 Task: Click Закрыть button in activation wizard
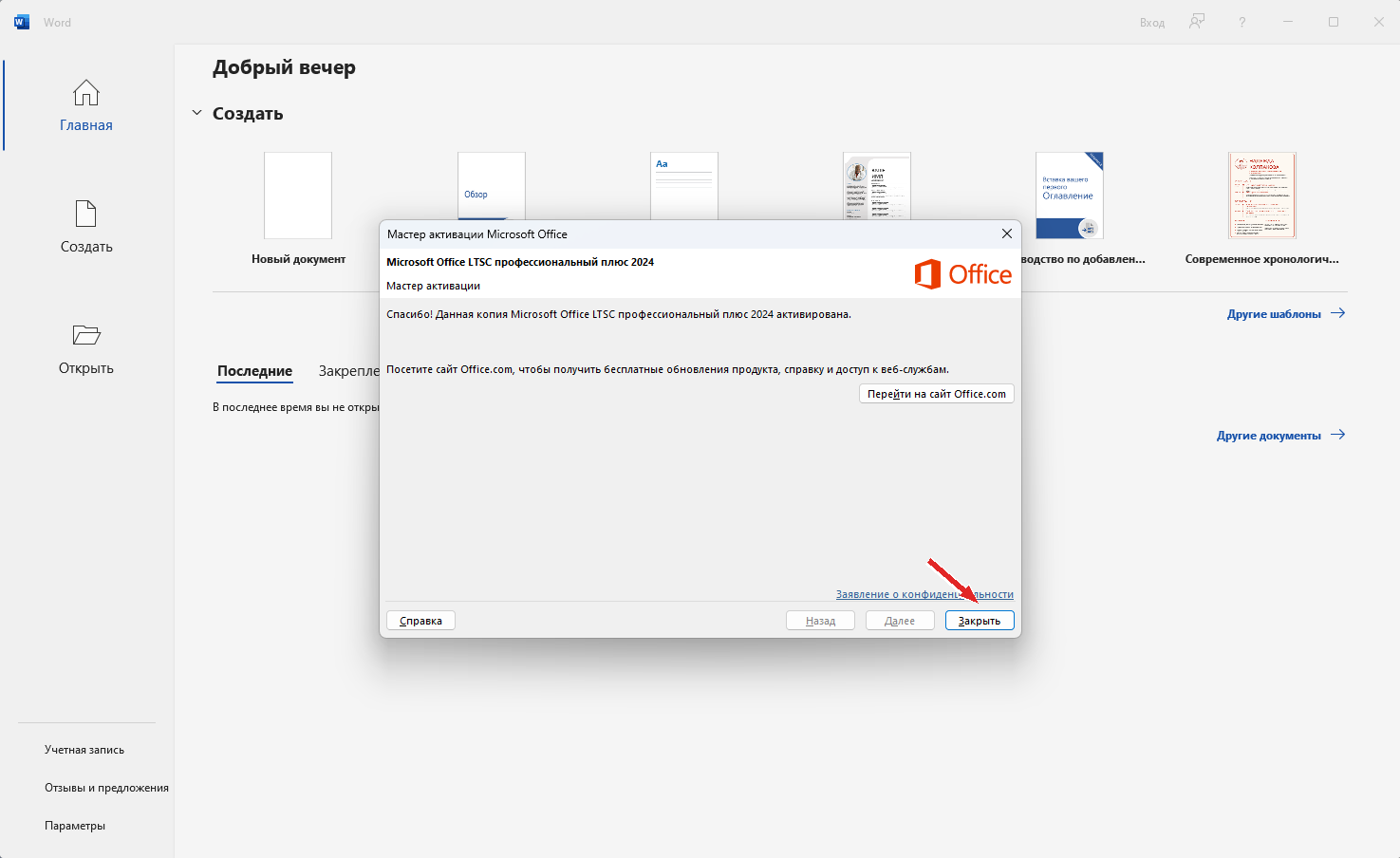coord(980,621)
